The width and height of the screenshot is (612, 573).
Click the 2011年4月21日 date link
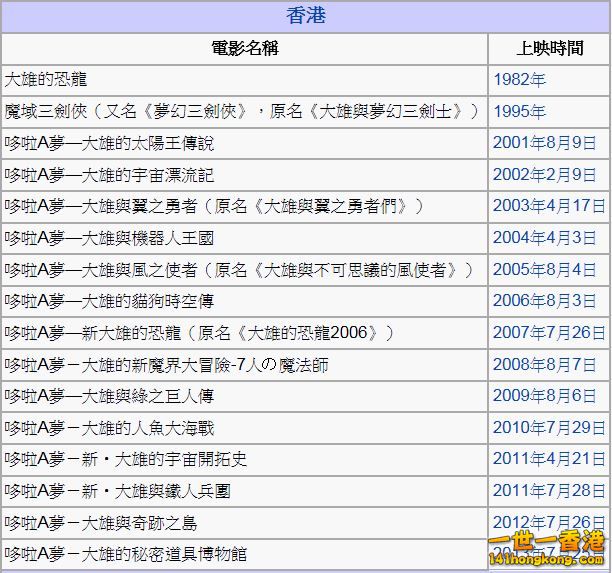pos(549,460)
